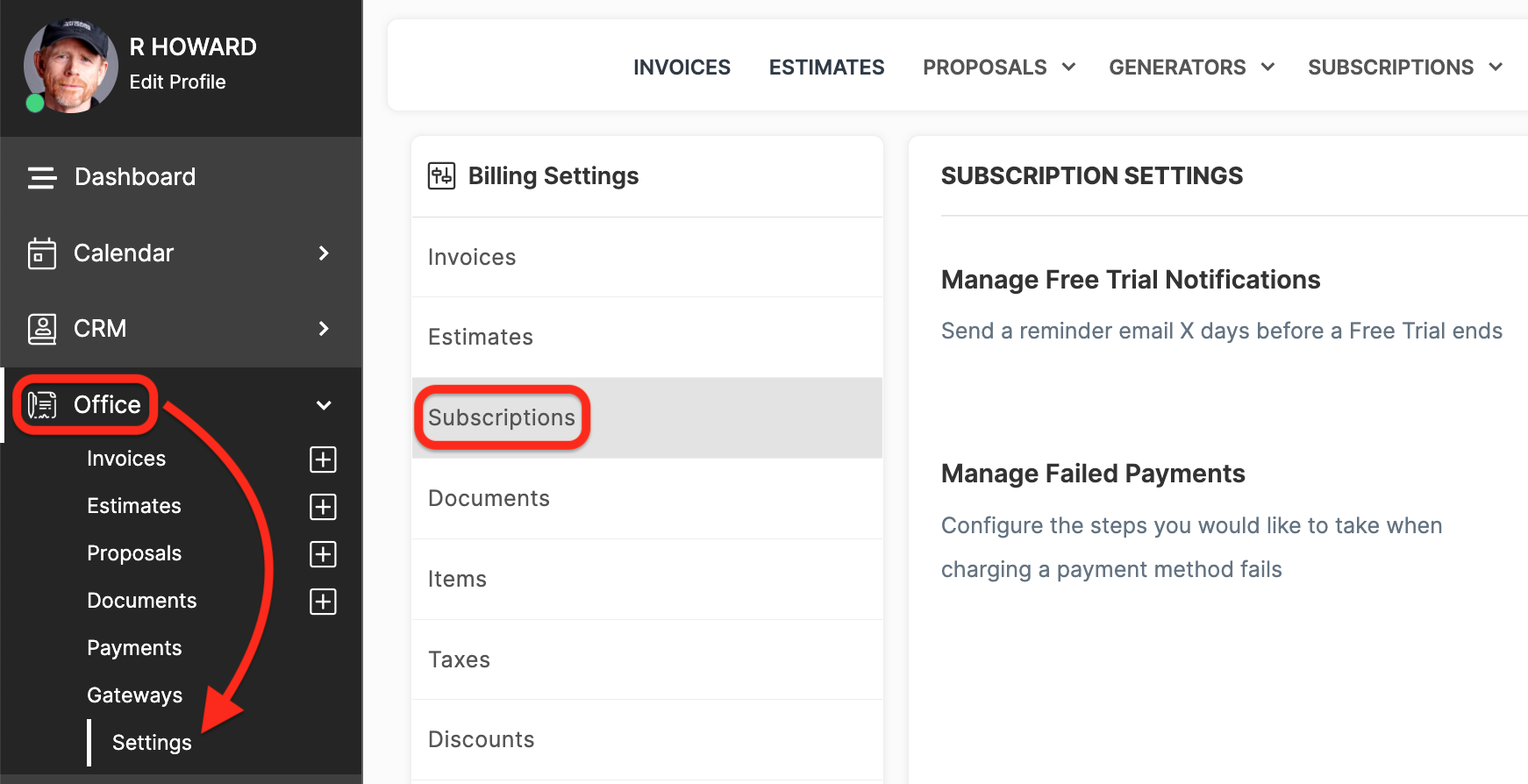The width and height of the screenshot is (1528, 784).
Task: Select Subscriptions in Billing Settings
Action: [x=647, y=418]
